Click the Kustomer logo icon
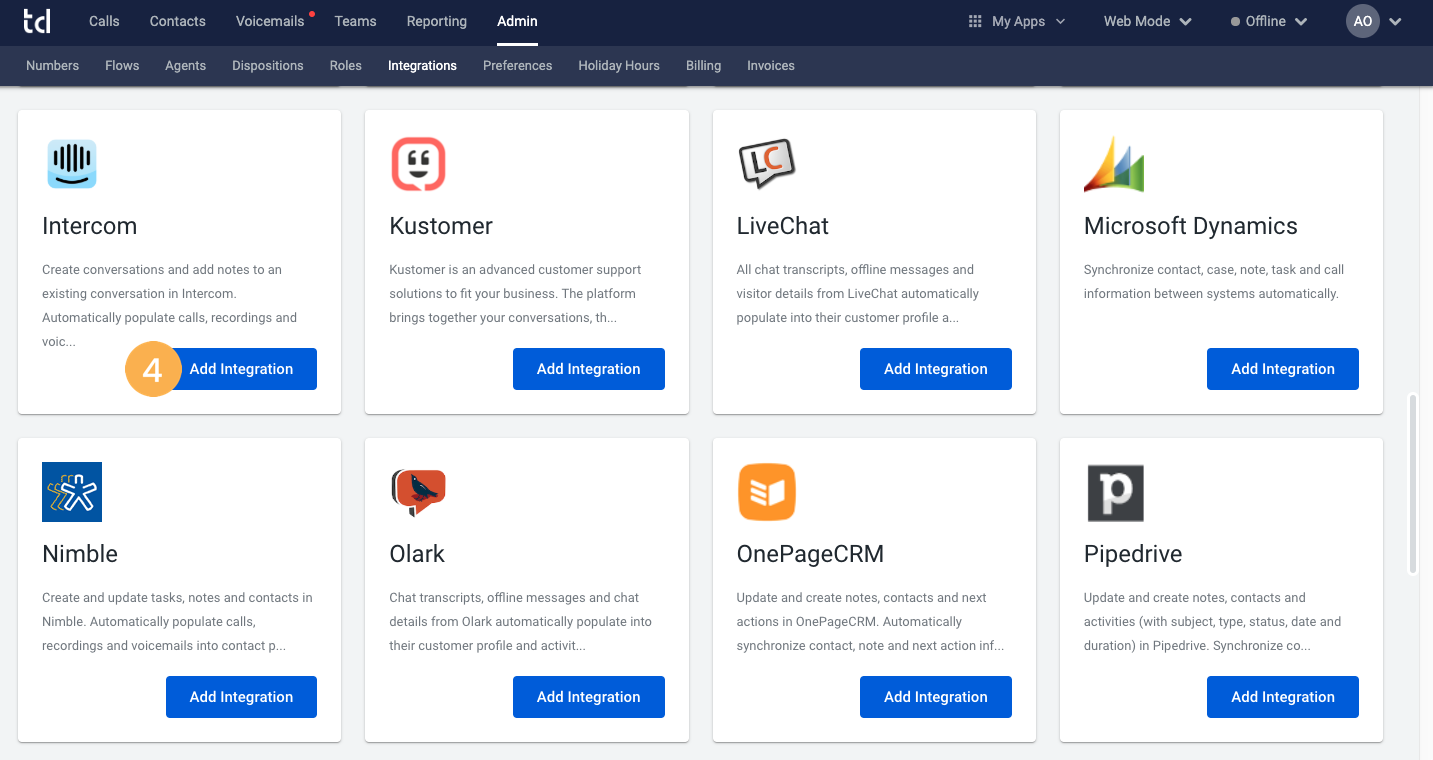Image resolution: width=1433 pixels, height=760 pixels. coord(418,164)
